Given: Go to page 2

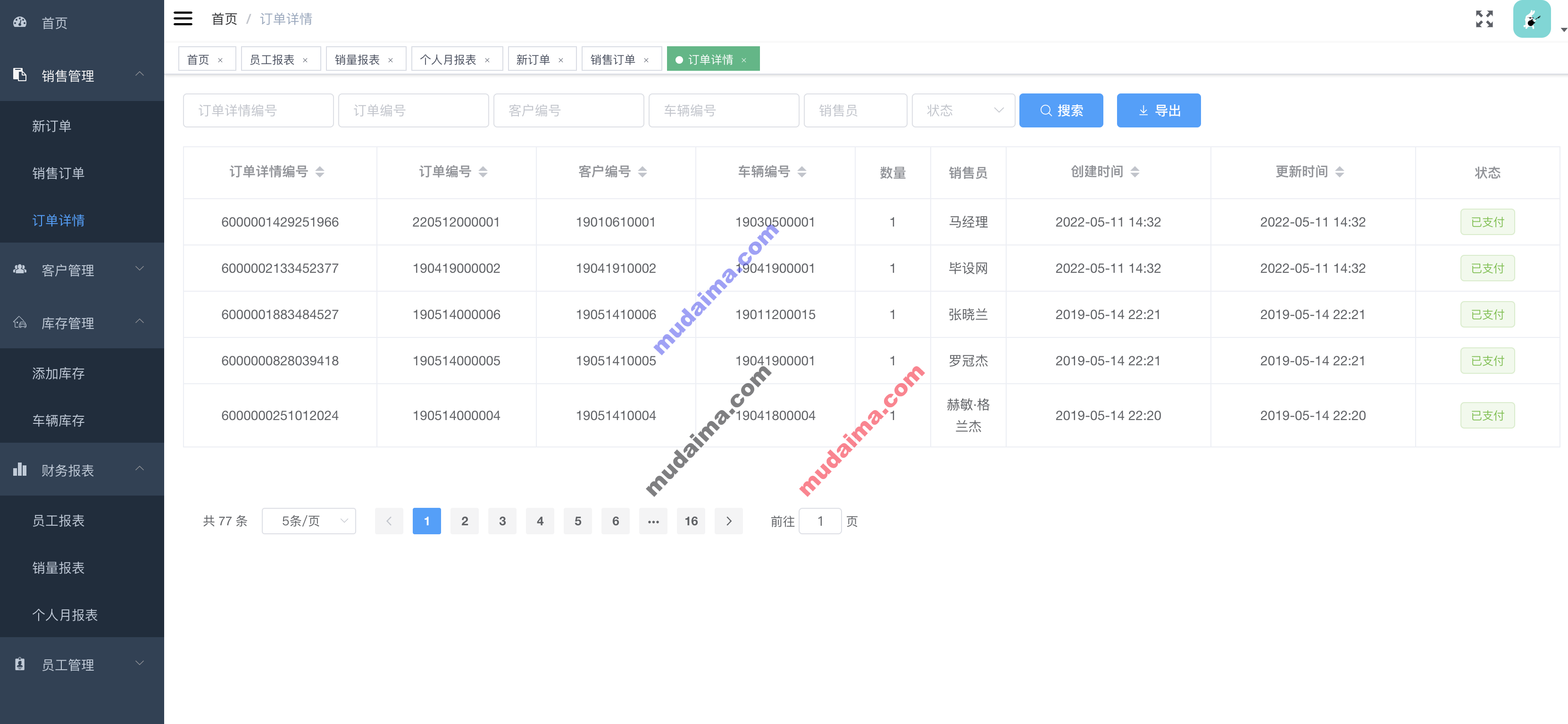Looking at the screenshot, I should point(465,521).
